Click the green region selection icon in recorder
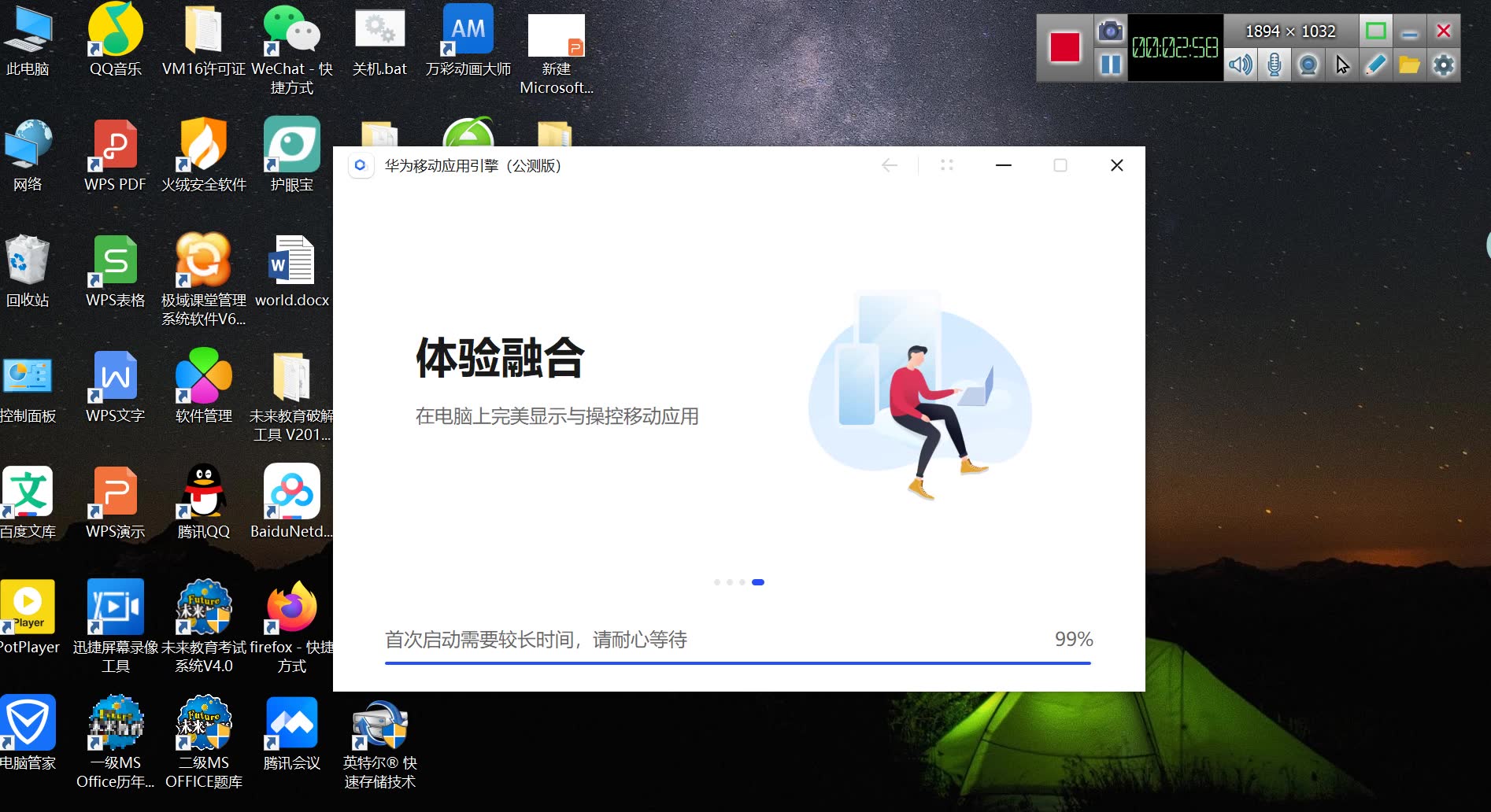1491x812 pixels. (1375, 31)
